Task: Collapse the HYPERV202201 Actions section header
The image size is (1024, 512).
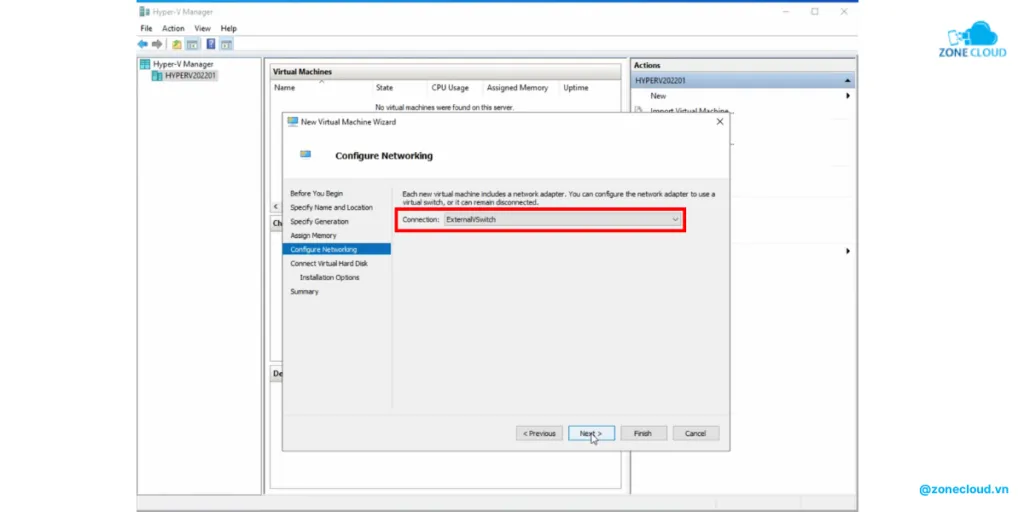Action: tap(848, 80)
